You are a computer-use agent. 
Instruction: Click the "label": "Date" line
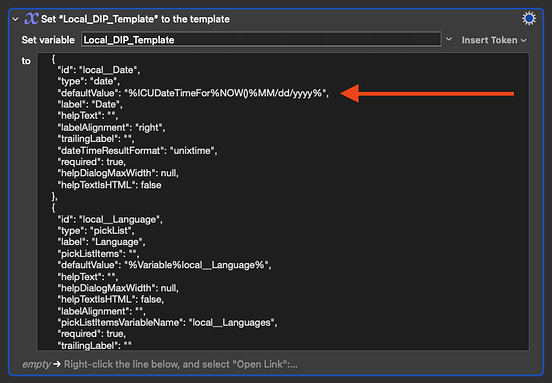[x=90, y=105]
